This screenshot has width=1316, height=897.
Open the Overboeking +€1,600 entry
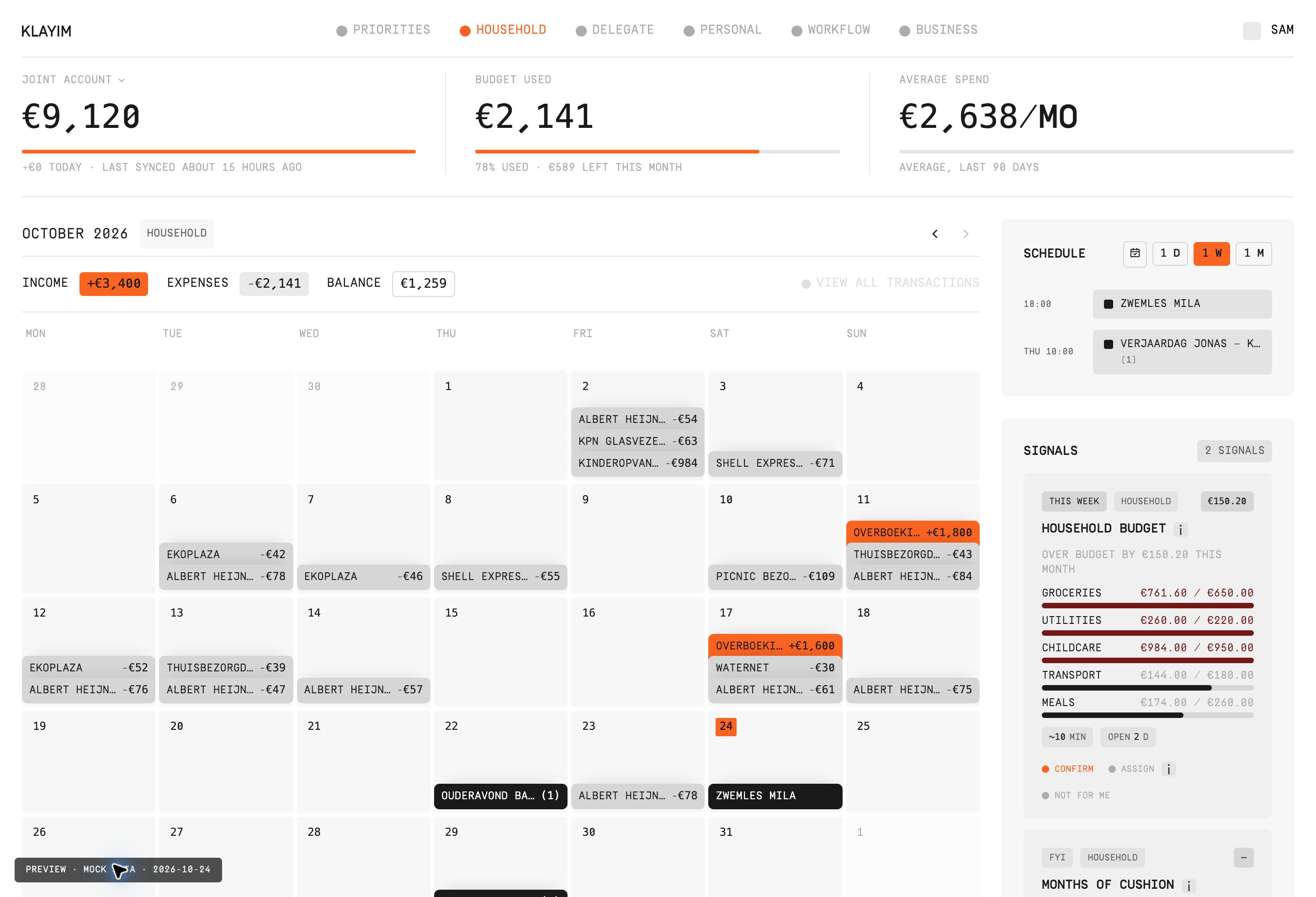775,646
